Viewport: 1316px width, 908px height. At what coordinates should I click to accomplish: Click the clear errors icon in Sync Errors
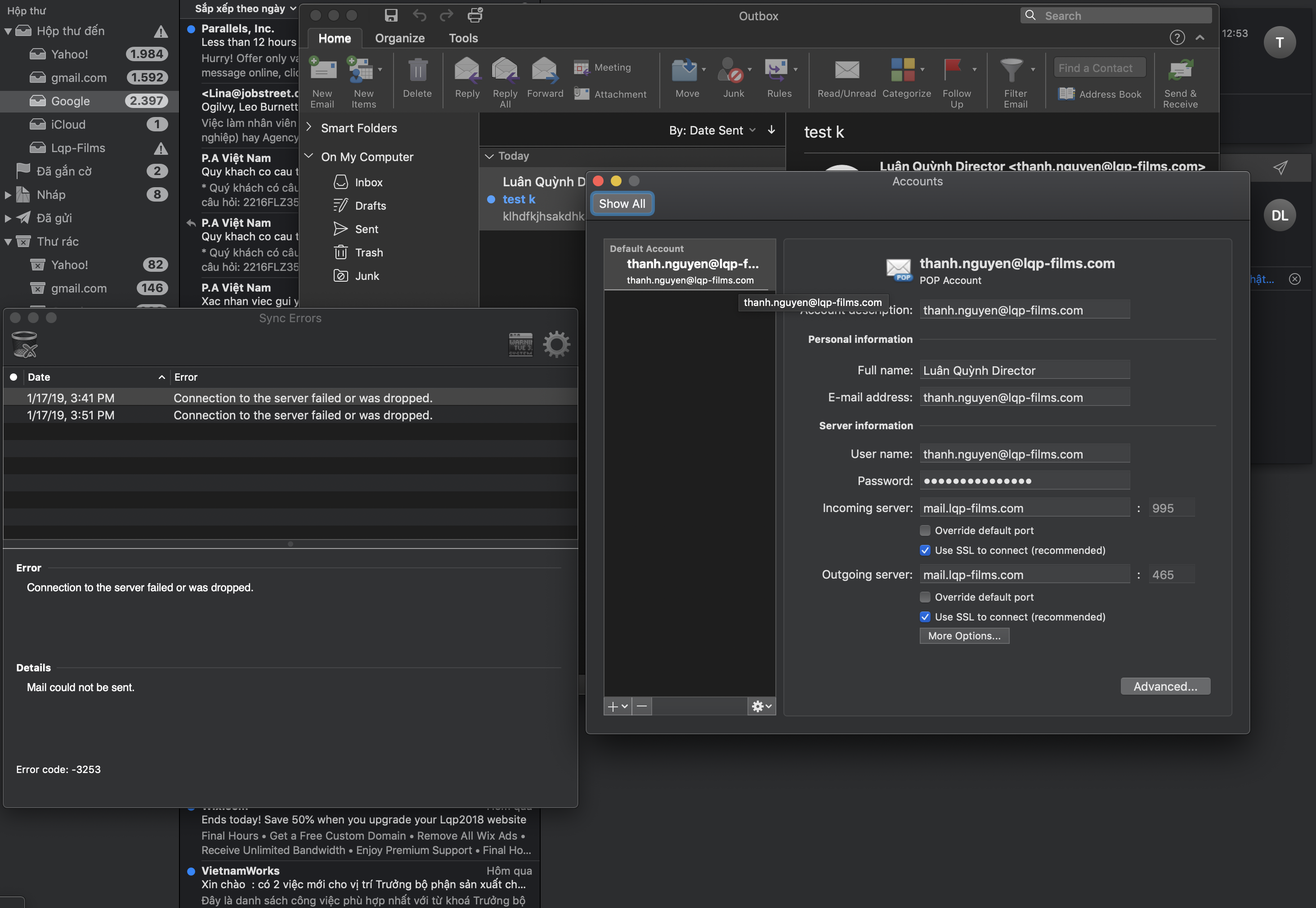tap(24, 345)
